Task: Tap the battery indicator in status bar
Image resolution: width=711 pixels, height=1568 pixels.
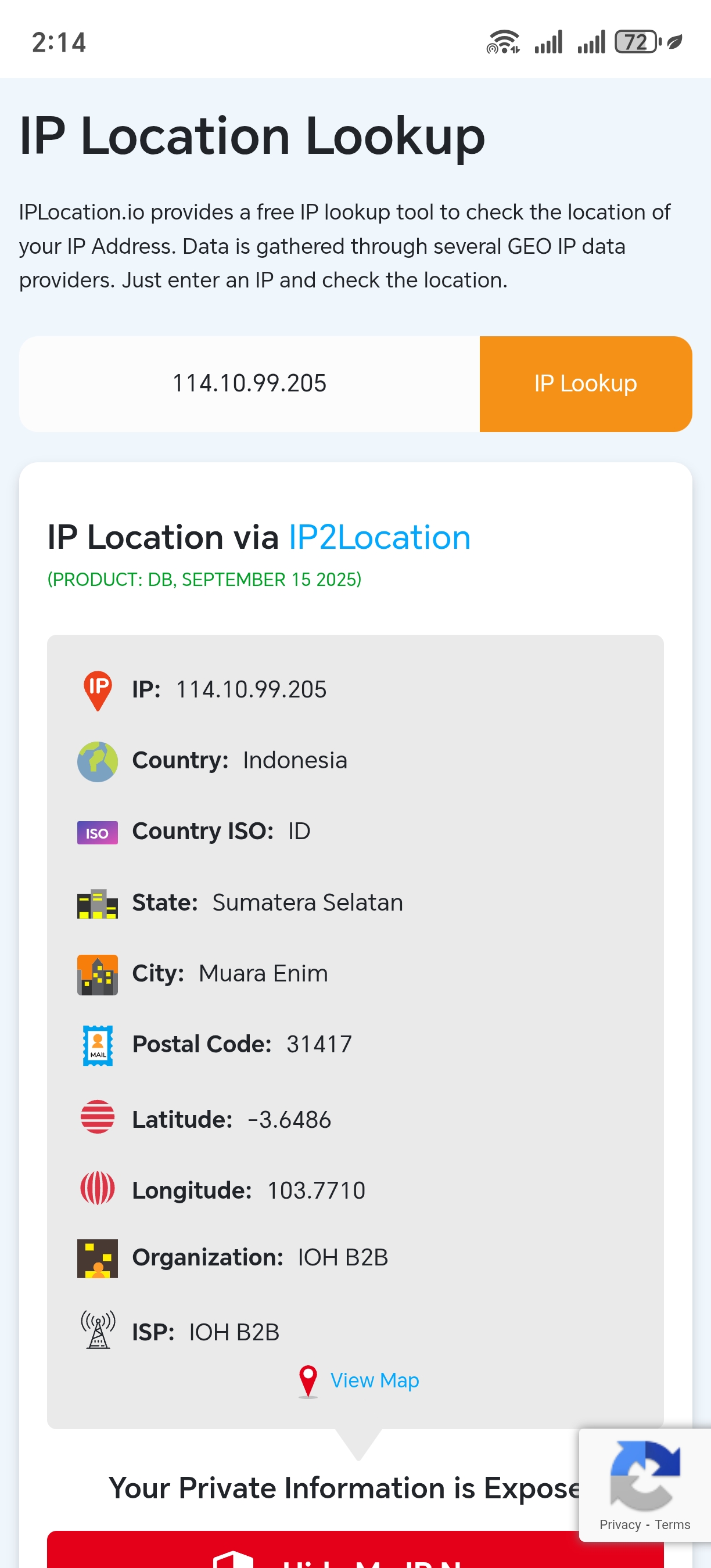Action: coord(637,42)
